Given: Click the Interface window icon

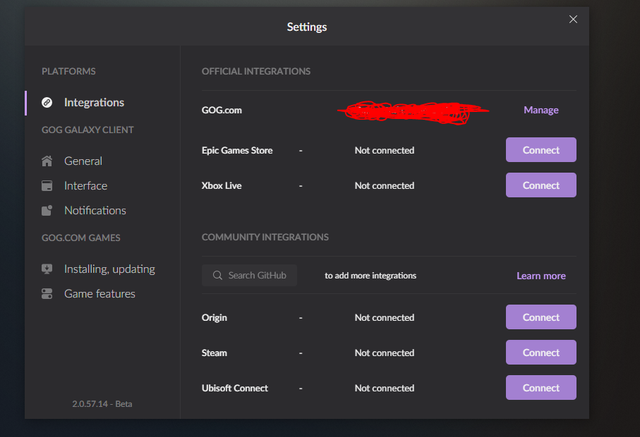Looking at the screenshot, I should (47, 186).
